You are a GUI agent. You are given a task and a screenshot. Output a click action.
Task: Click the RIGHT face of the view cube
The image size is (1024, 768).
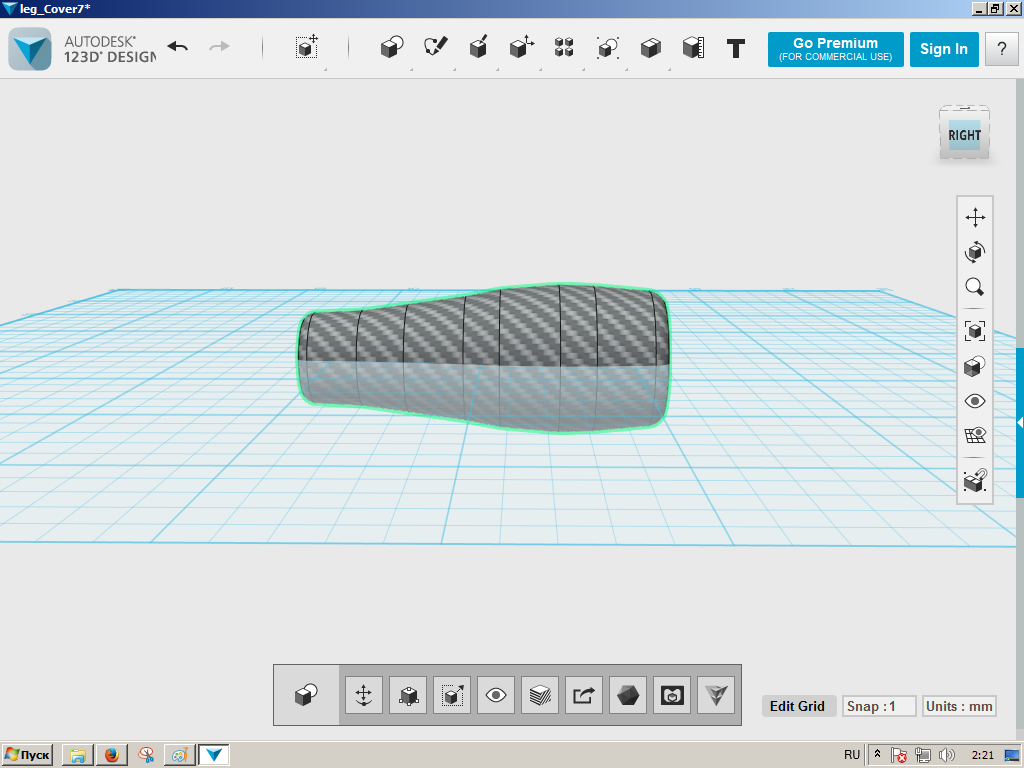coord(965,135)
